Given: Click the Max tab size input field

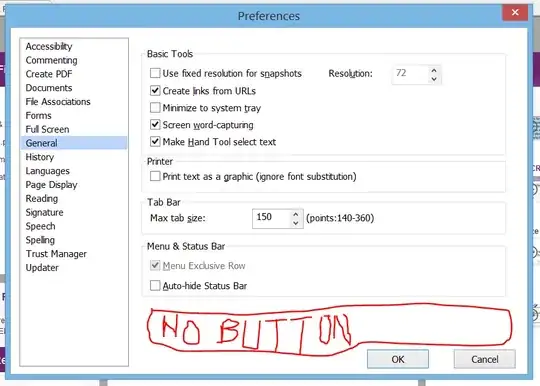Looking at the screenshot, I should point(271,218).
